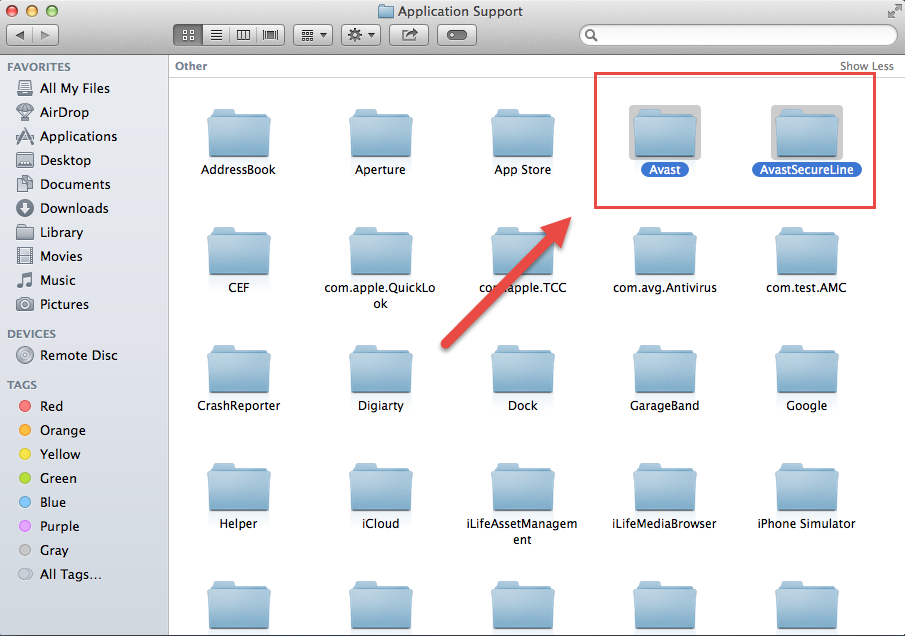Switch to column view in the toolbar

tap(243, 34)
